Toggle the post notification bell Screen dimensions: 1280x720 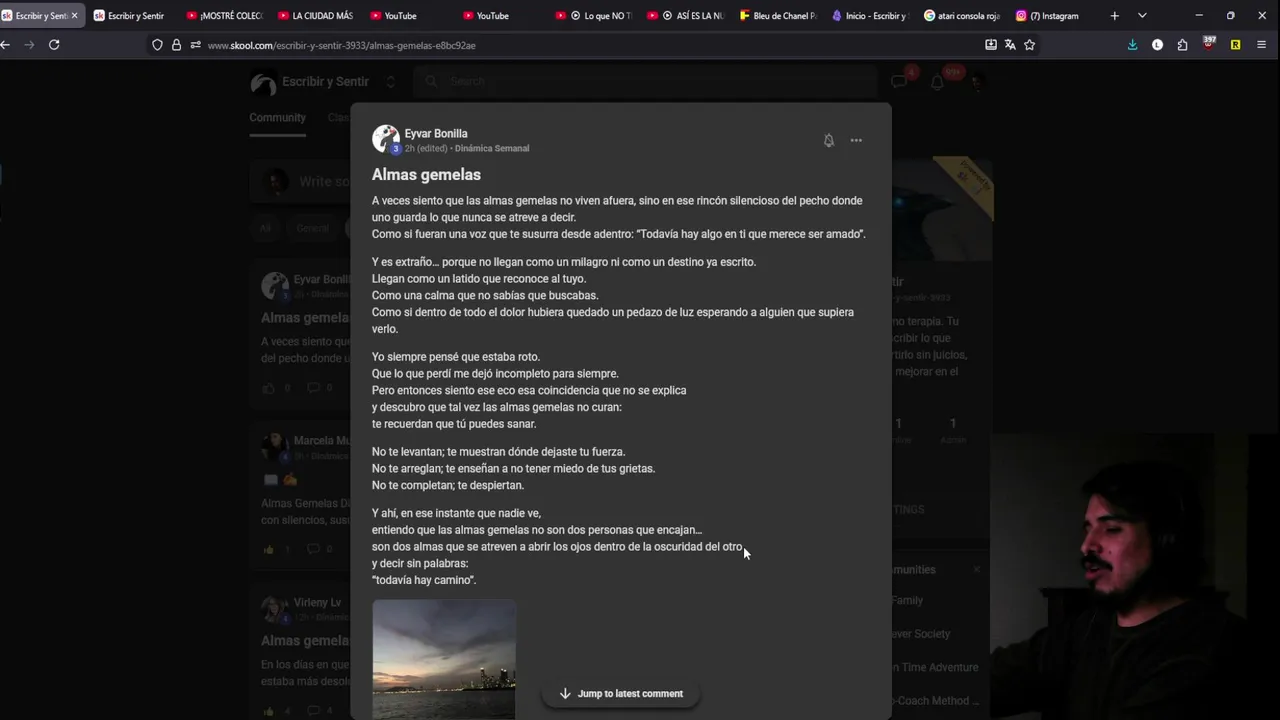[x=828, y=141]
